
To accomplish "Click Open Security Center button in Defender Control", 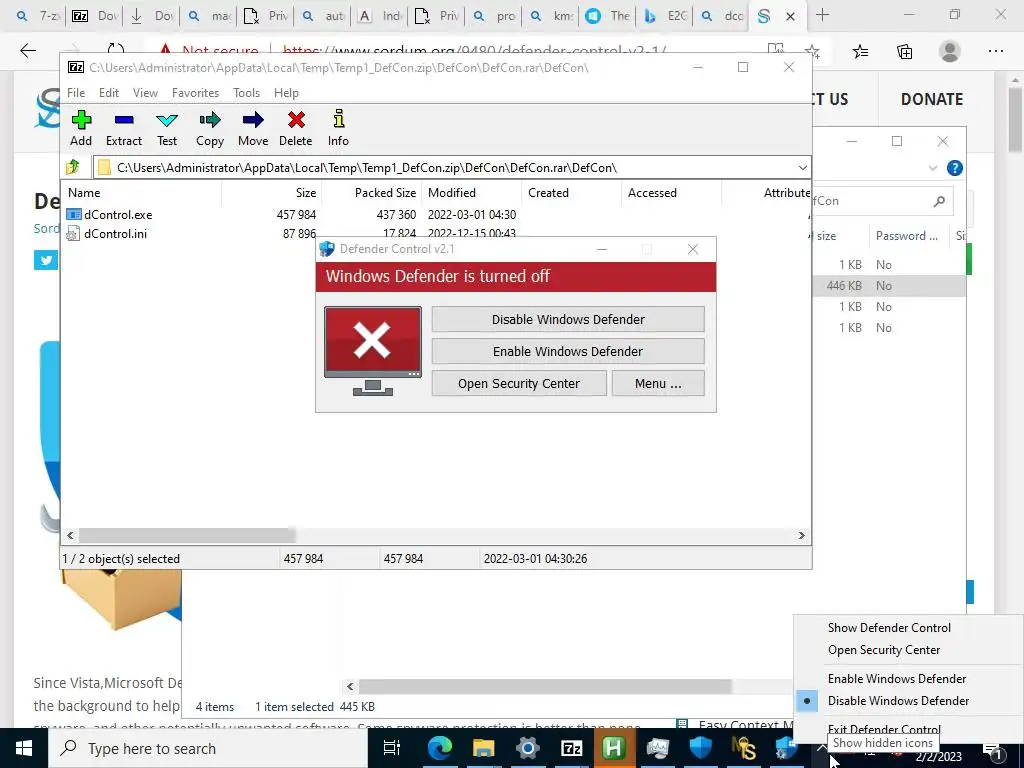I will pos(519,383).
